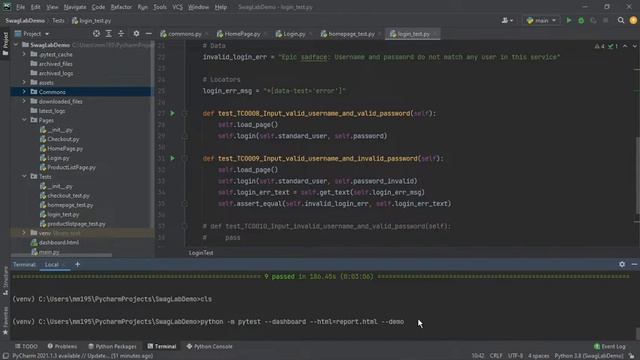The width and height of the screenshot is (640, 360).
Task: Select the run configuration main dropdown
Action: click(541, 20)
